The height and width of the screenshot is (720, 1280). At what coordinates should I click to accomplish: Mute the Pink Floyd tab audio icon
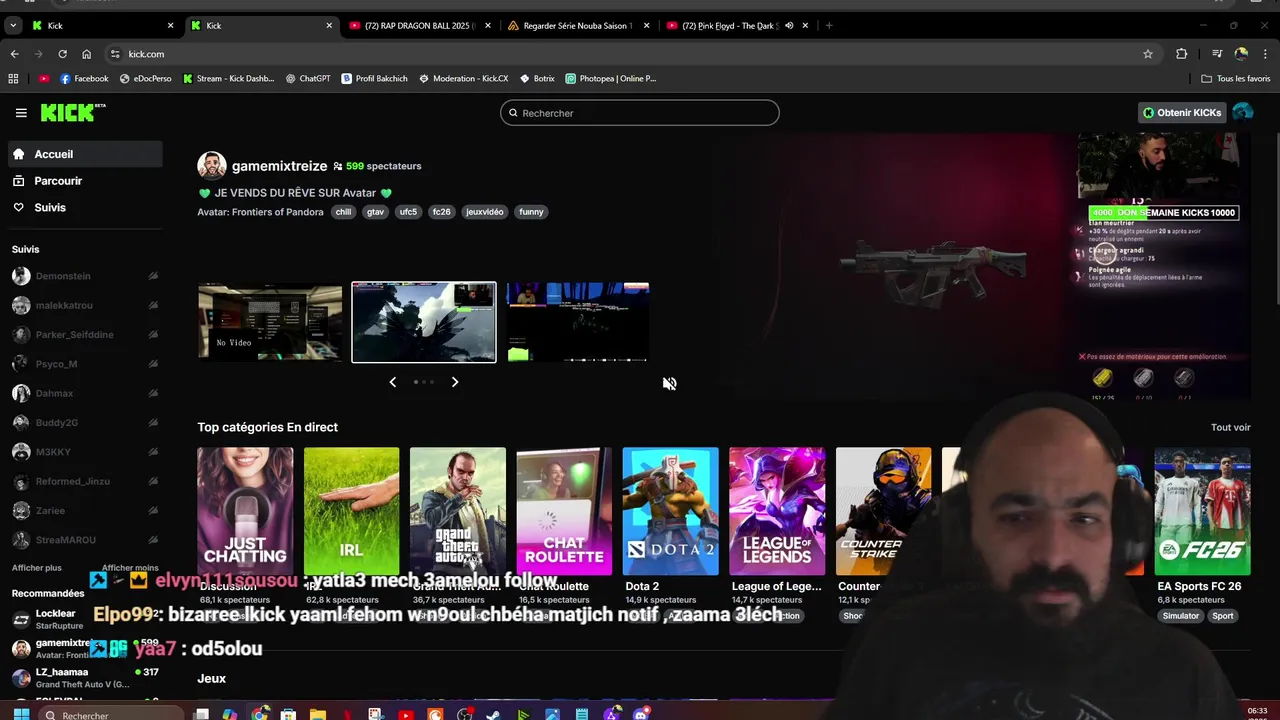click(x=789, y=26)
